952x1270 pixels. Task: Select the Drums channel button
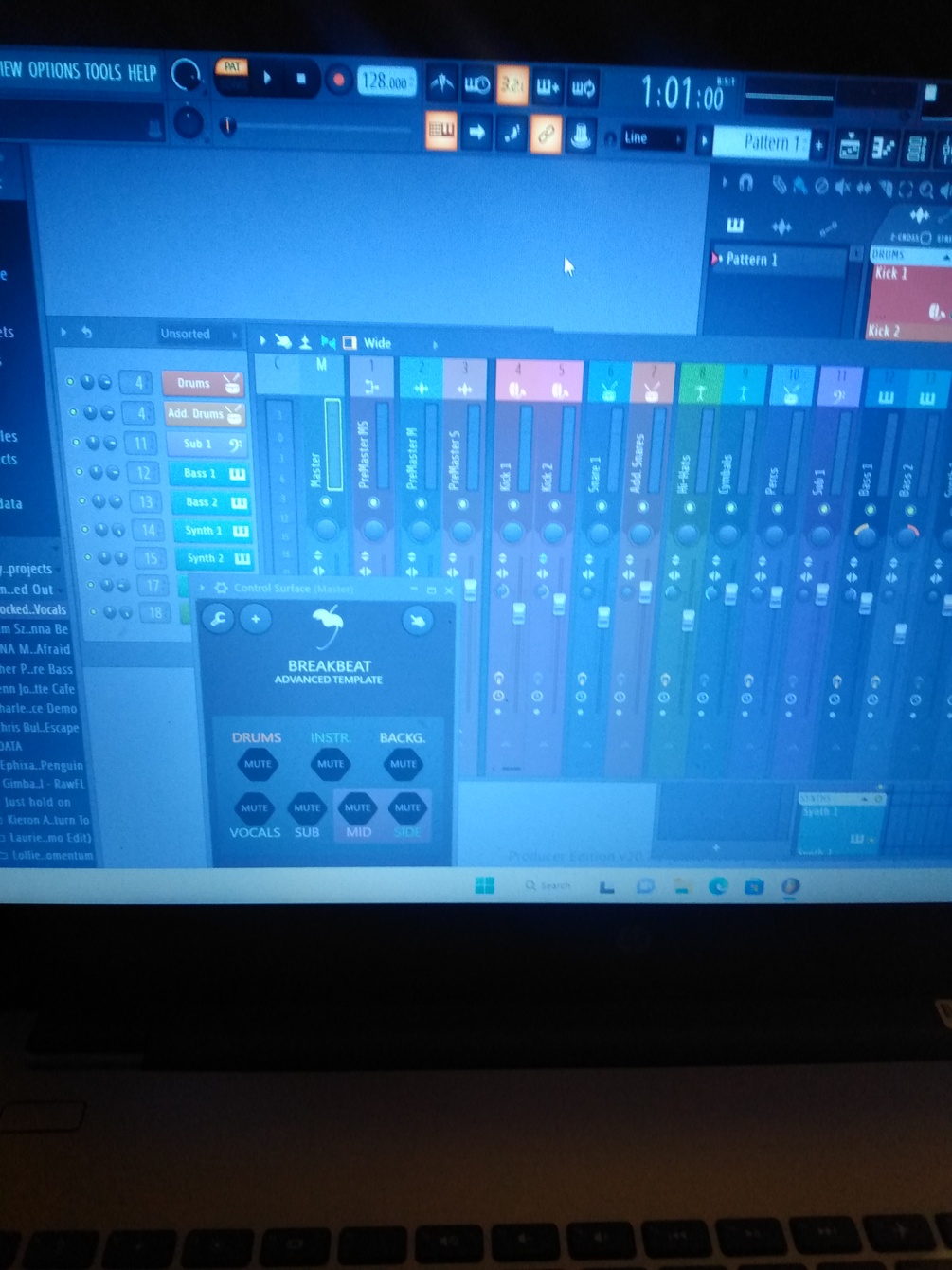(x=203, y=383)
